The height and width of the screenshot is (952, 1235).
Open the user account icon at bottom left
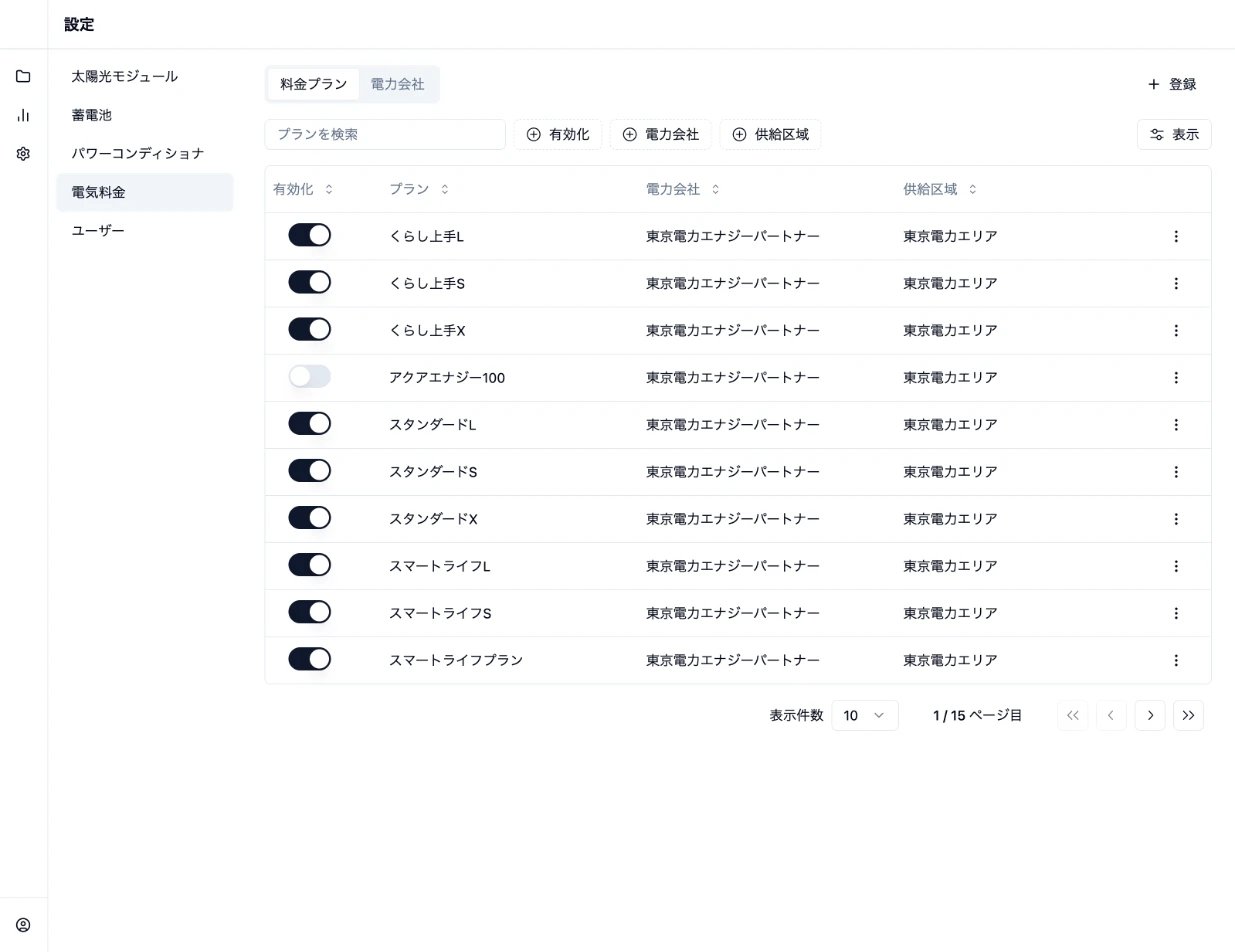[x=23, y=925]
